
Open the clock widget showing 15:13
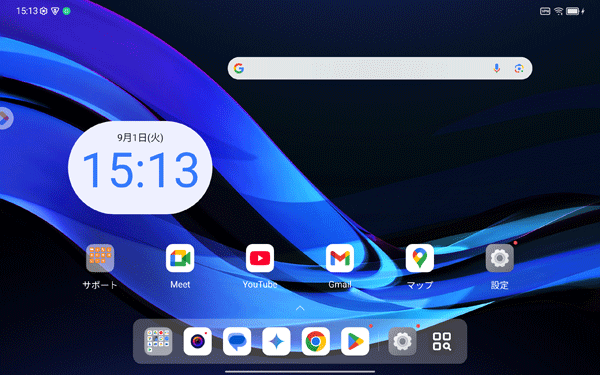pyautogui.click(x=140, y=168)
